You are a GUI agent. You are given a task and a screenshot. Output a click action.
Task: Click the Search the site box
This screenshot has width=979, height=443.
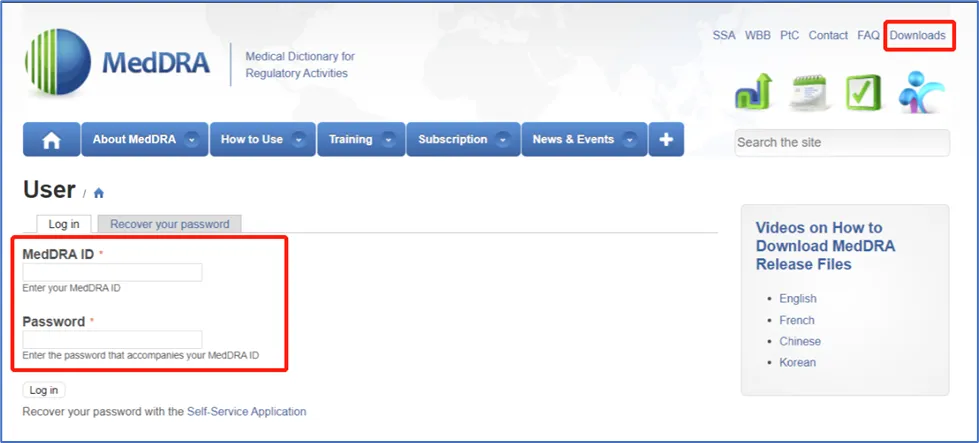click(842, 142)
